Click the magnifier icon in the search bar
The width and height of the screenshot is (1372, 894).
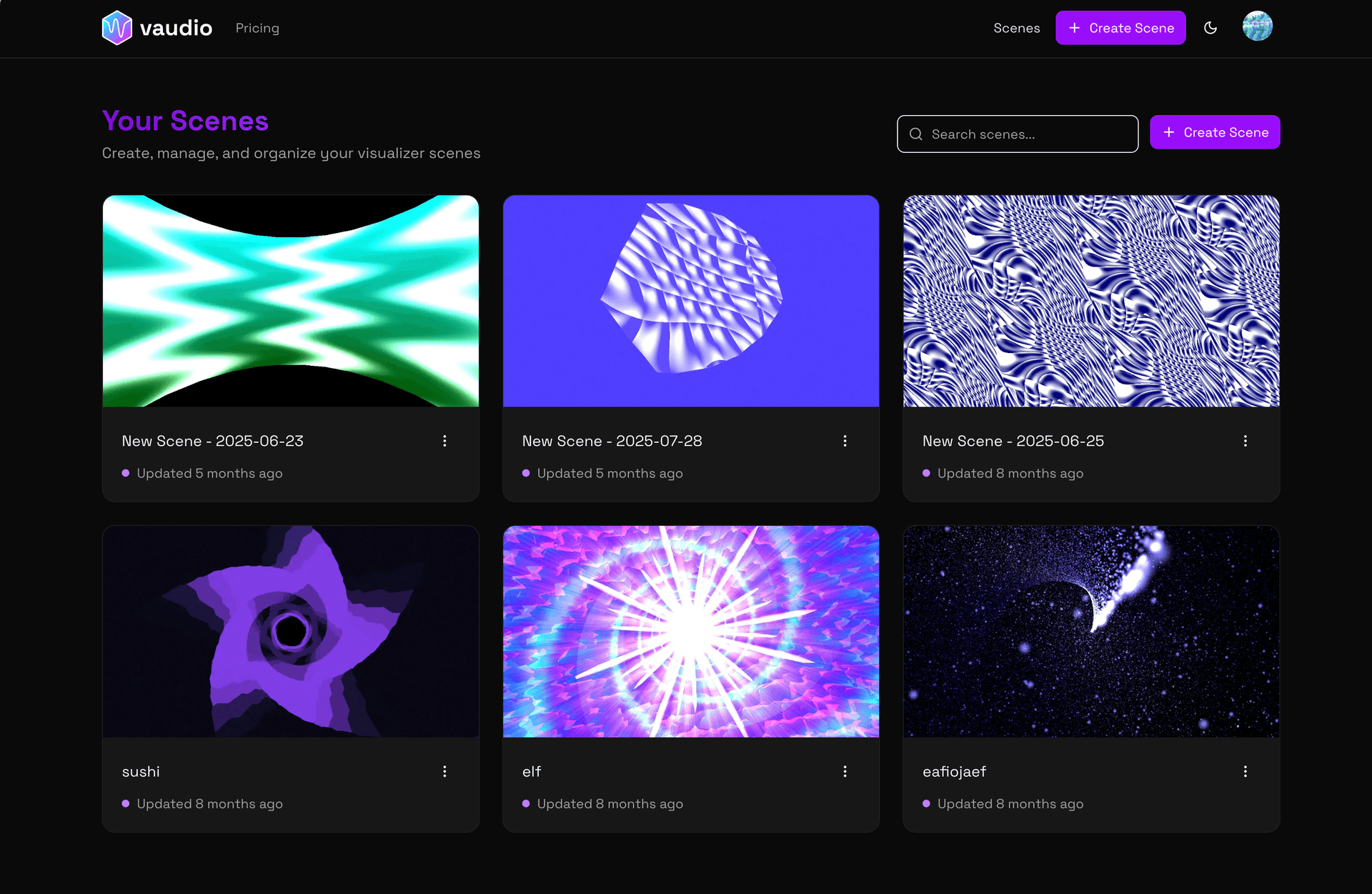(916, 134)
